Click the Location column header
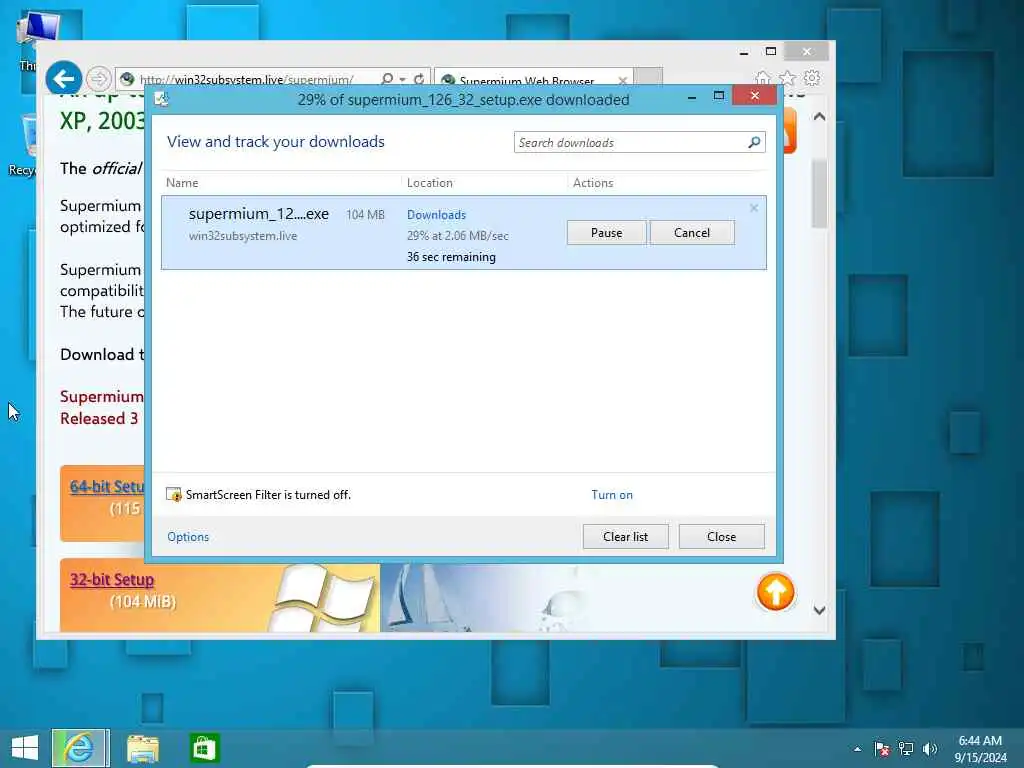1024x768 pixels. tap(430, 183)
